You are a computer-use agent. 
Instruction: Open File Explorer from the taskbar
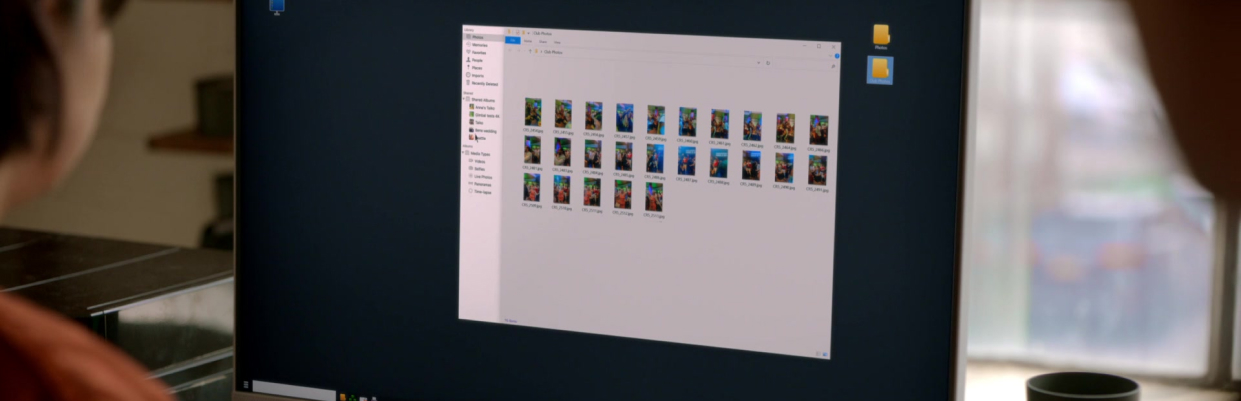pyautogui.click(x=343, y=397)
